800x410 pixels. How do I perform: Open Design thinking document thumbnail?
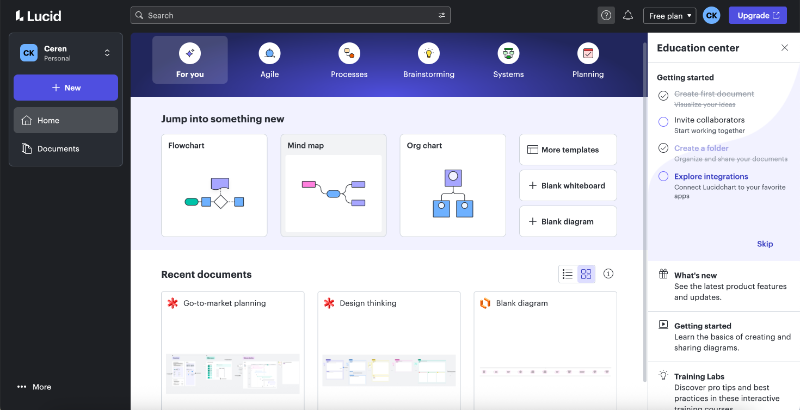[x=389, y=371]
